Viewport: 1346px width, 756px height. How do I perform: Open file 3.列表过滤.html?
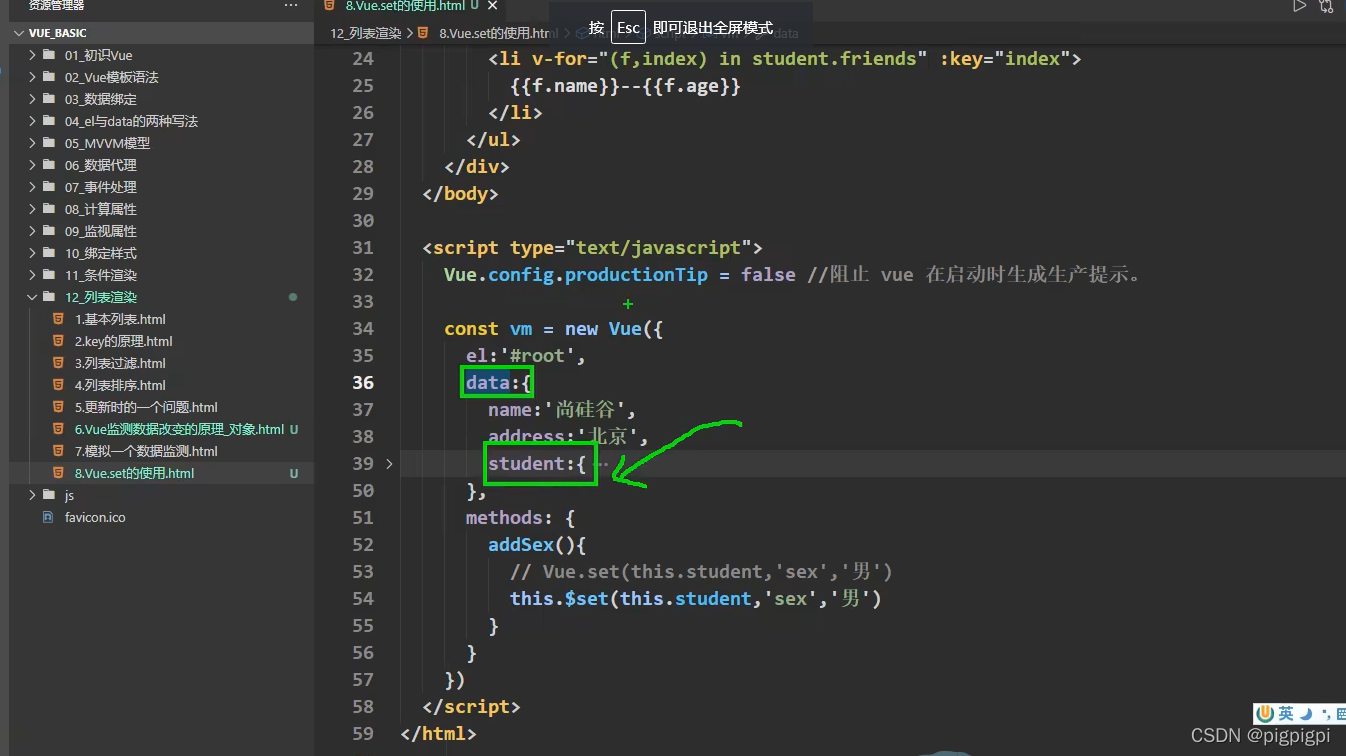tap(120, 363)
